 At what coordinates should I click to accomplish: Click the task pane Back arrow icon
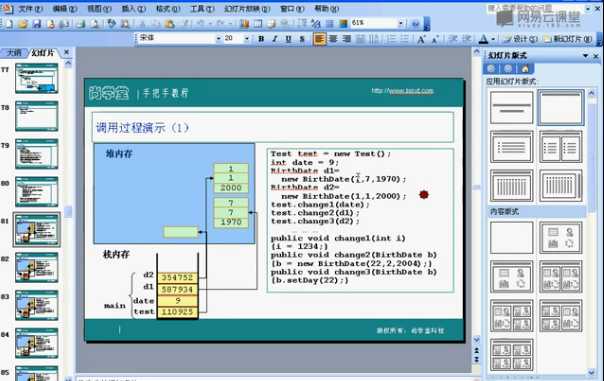pos(490,69)
